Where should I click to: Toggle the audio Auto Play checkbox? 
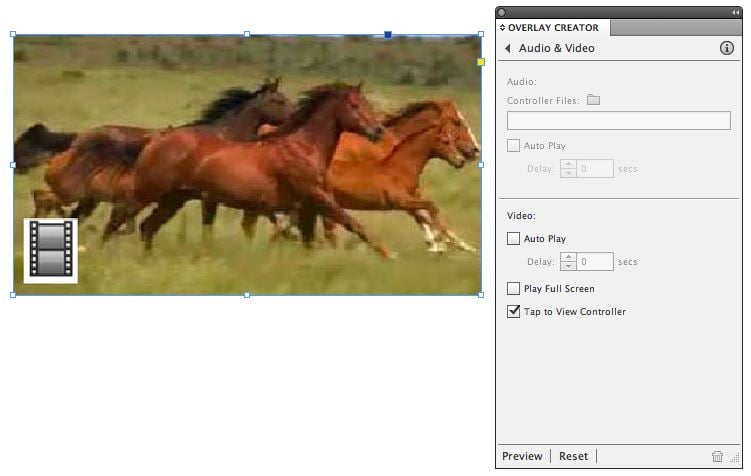pos(514,146)
